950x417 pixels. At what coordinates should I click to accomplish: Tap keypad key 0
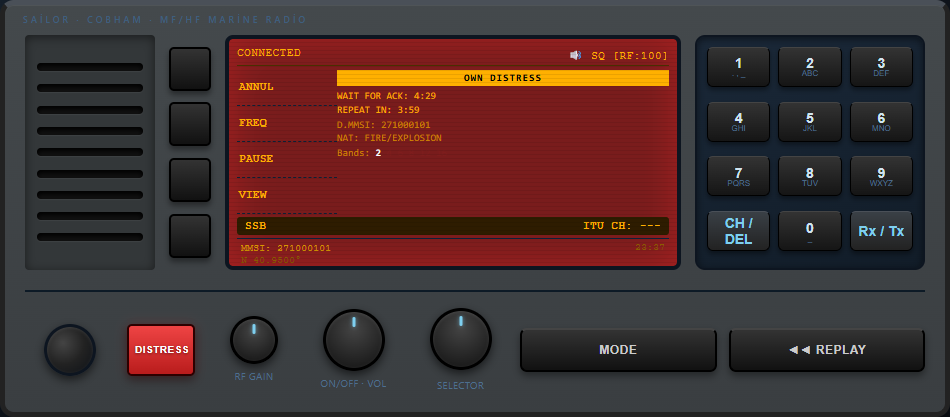coord(809,231)
